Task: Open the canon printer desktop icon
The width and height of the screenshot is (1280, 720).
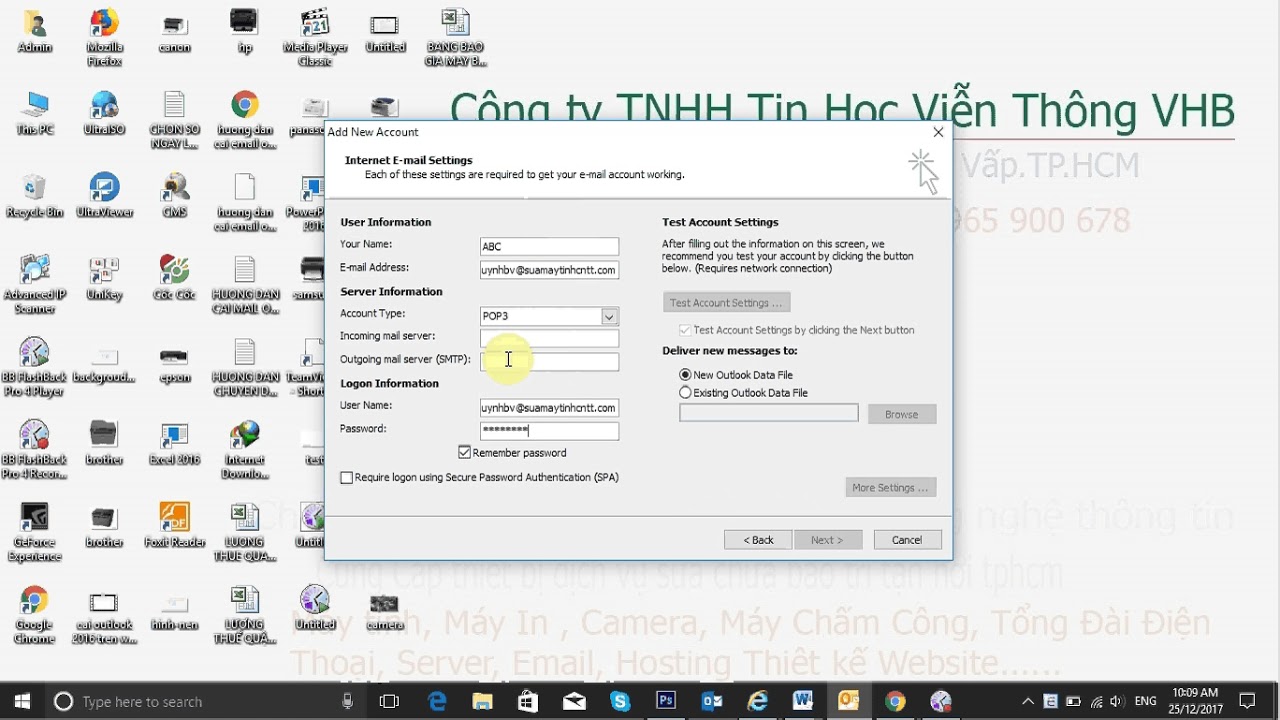Action: point(174,30)
